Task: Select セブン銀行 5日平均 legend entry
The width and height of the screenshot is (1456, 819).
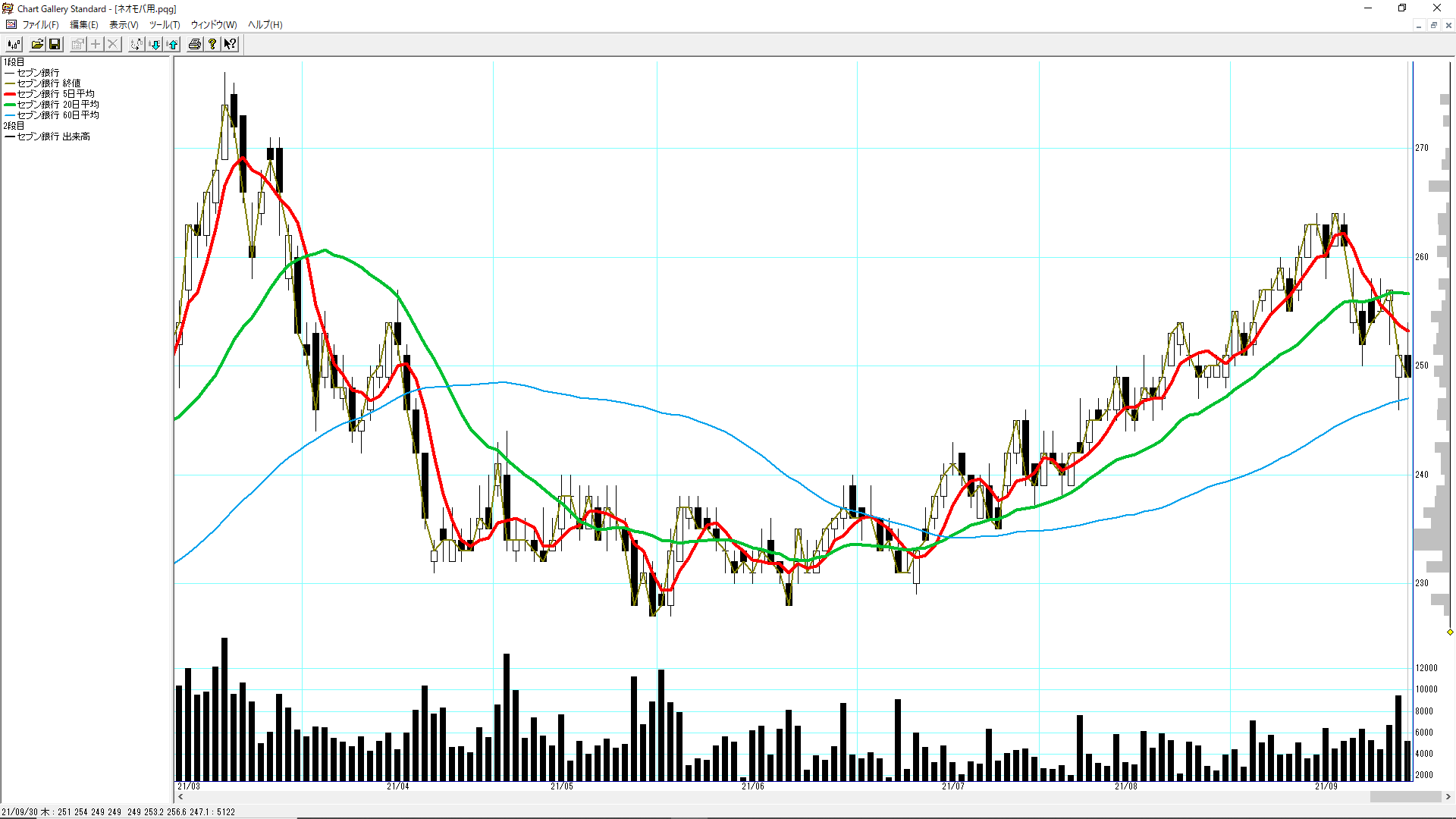Action: [56, 94]
